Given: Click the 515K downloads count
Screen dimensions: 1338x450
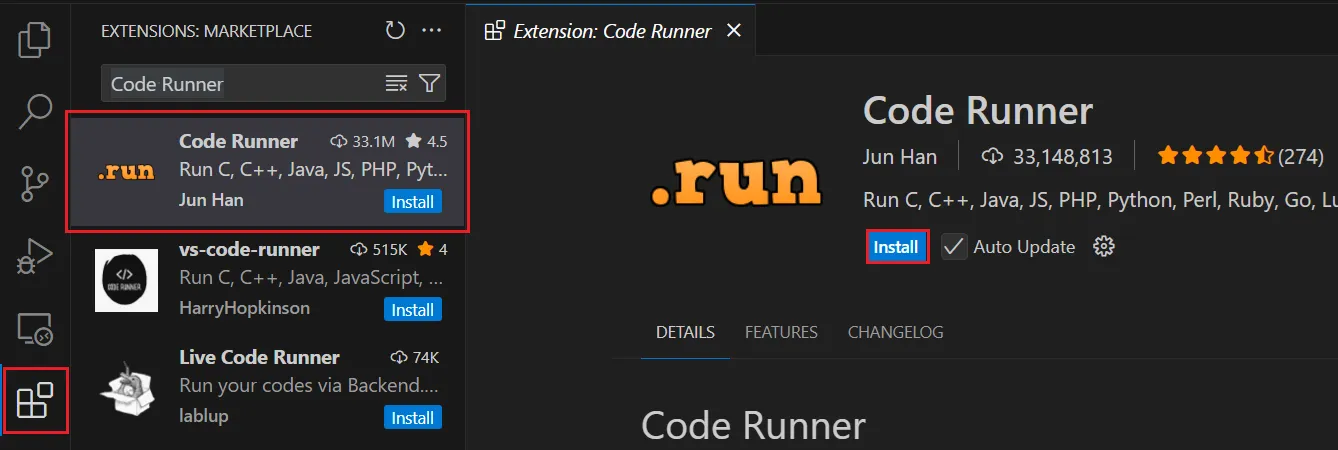Looking at the screenshot, I should (x=379, y=249).
